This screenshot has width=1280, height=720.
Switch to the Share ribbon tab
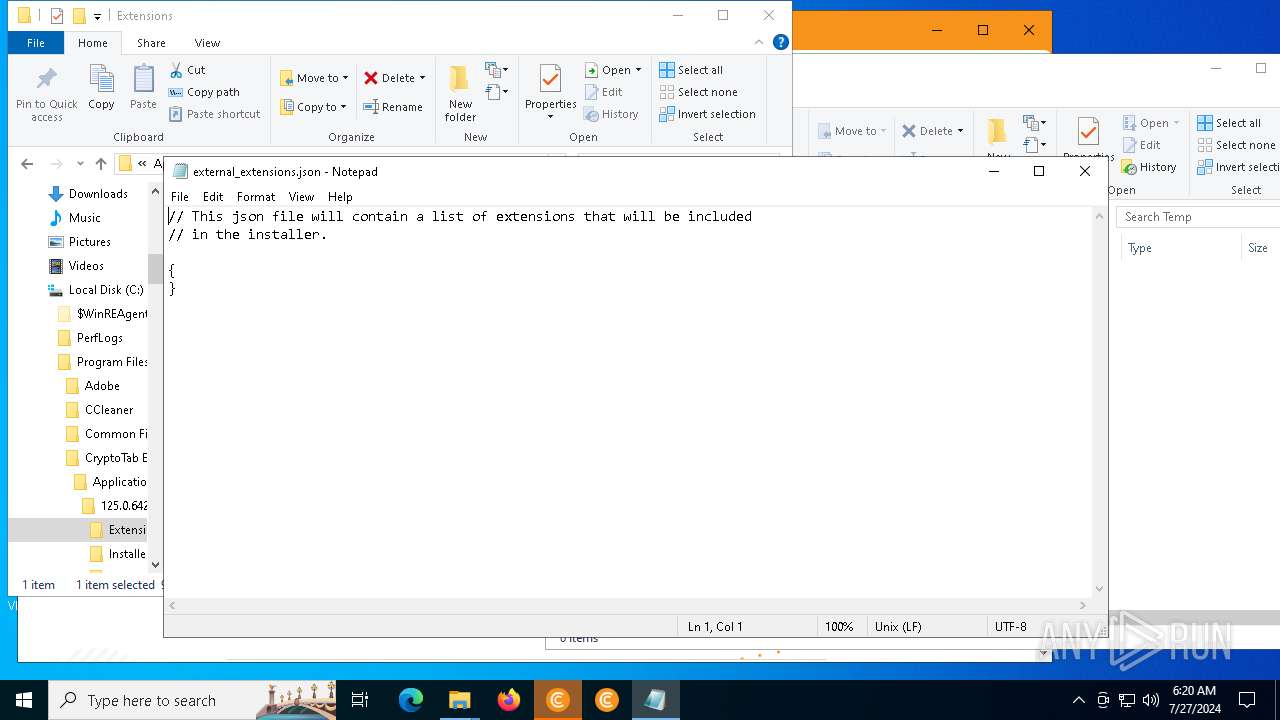pyautogui.click(x=151, y=43)
